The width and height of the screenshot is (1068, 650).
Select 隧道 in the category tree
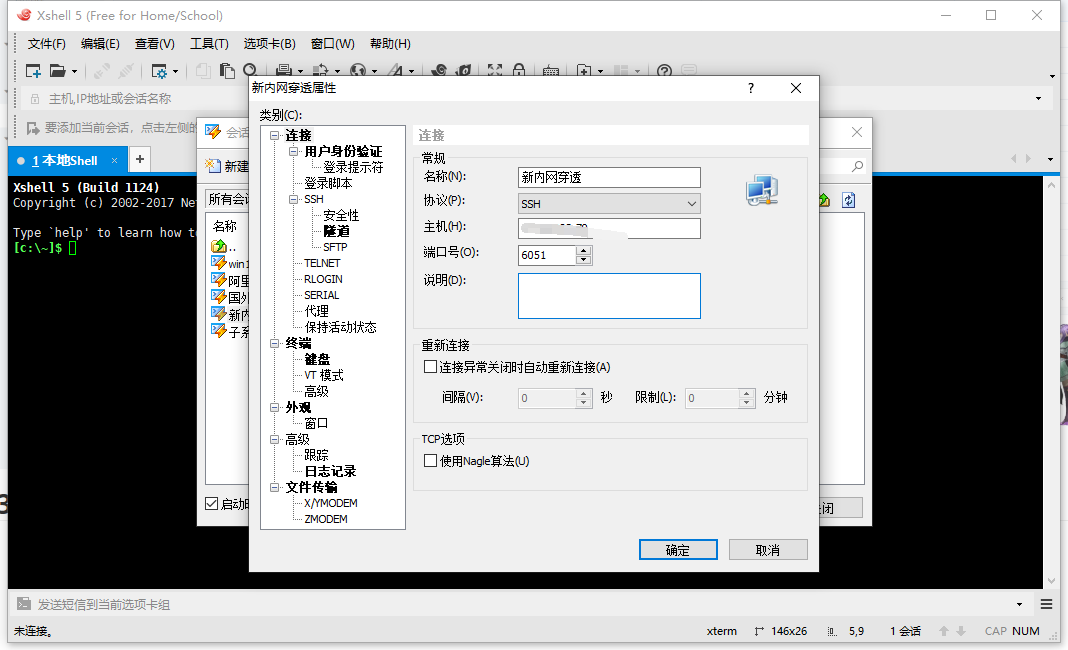tap(336, 231)
